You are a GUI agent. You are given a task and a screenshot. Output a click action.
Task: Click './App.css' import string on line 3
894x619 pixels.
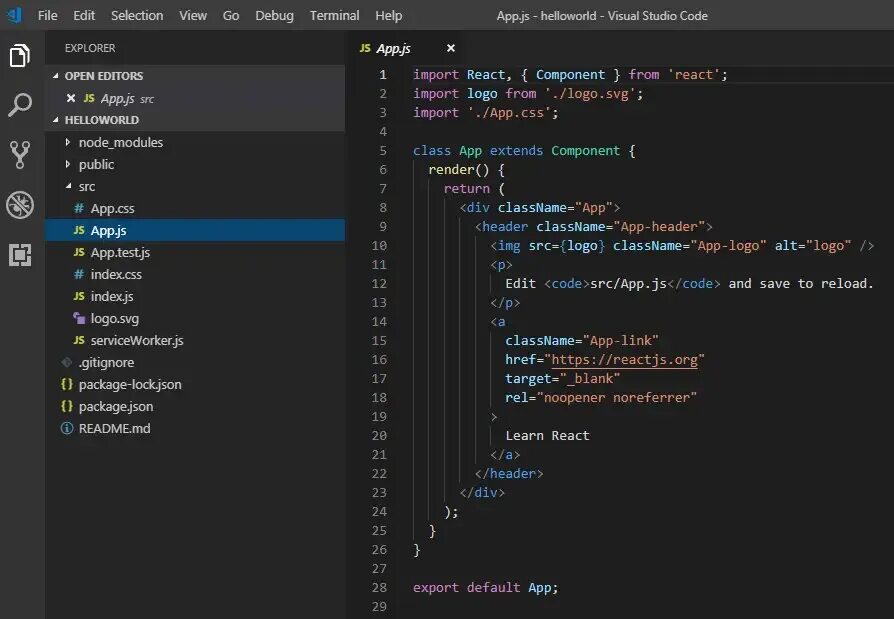509,113
